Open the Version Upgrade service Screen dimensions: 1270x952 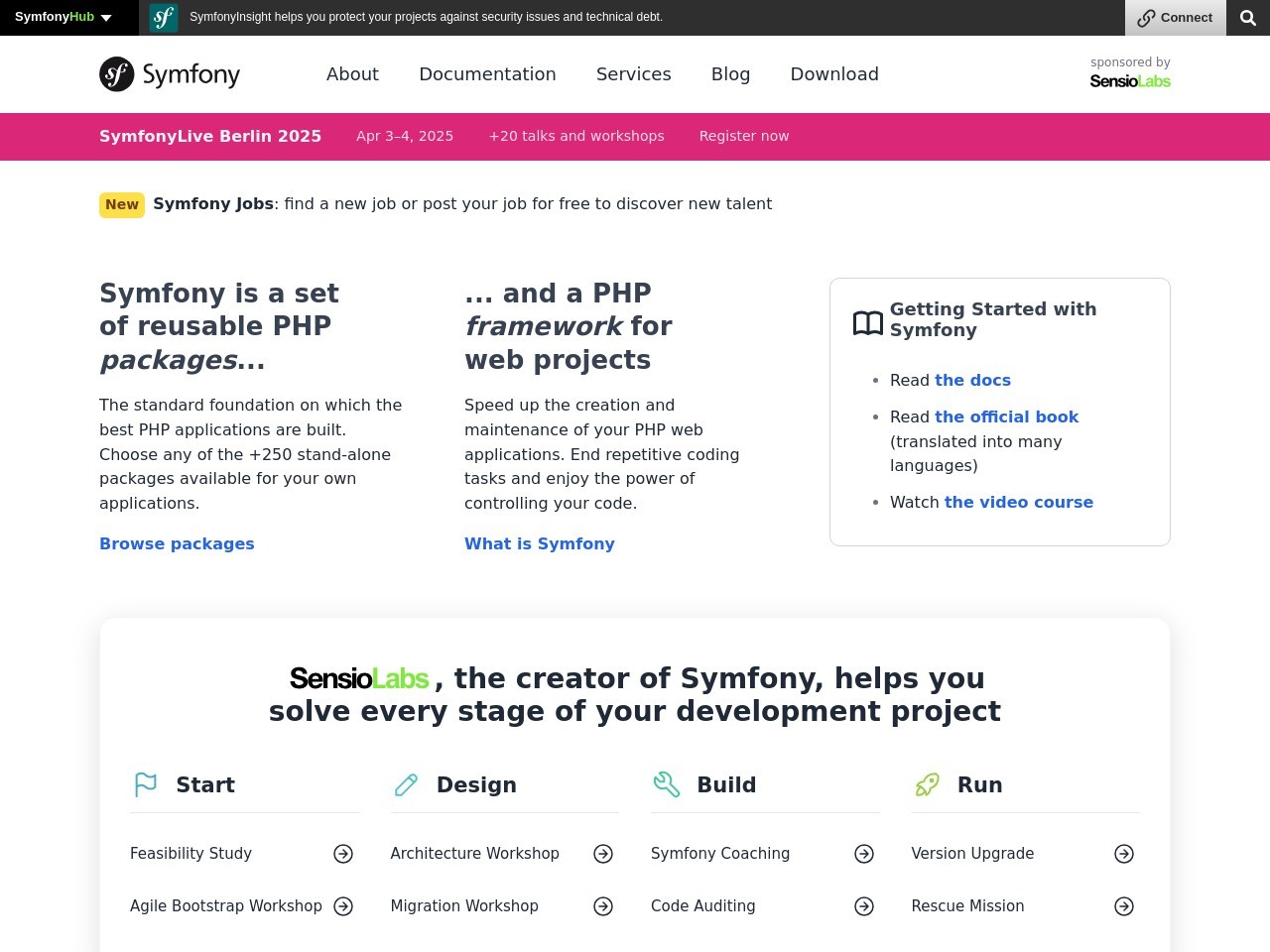click(x=972, y=854)
